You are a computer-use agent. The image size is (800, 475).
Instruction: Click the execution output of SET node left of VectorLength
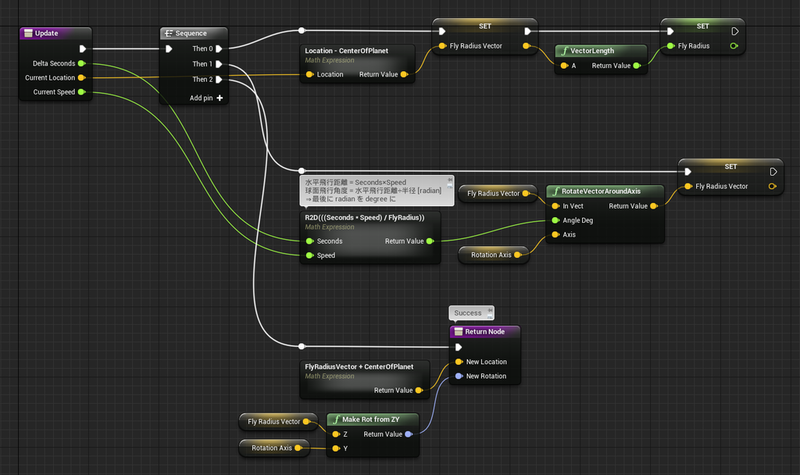(x=528, y=31)
